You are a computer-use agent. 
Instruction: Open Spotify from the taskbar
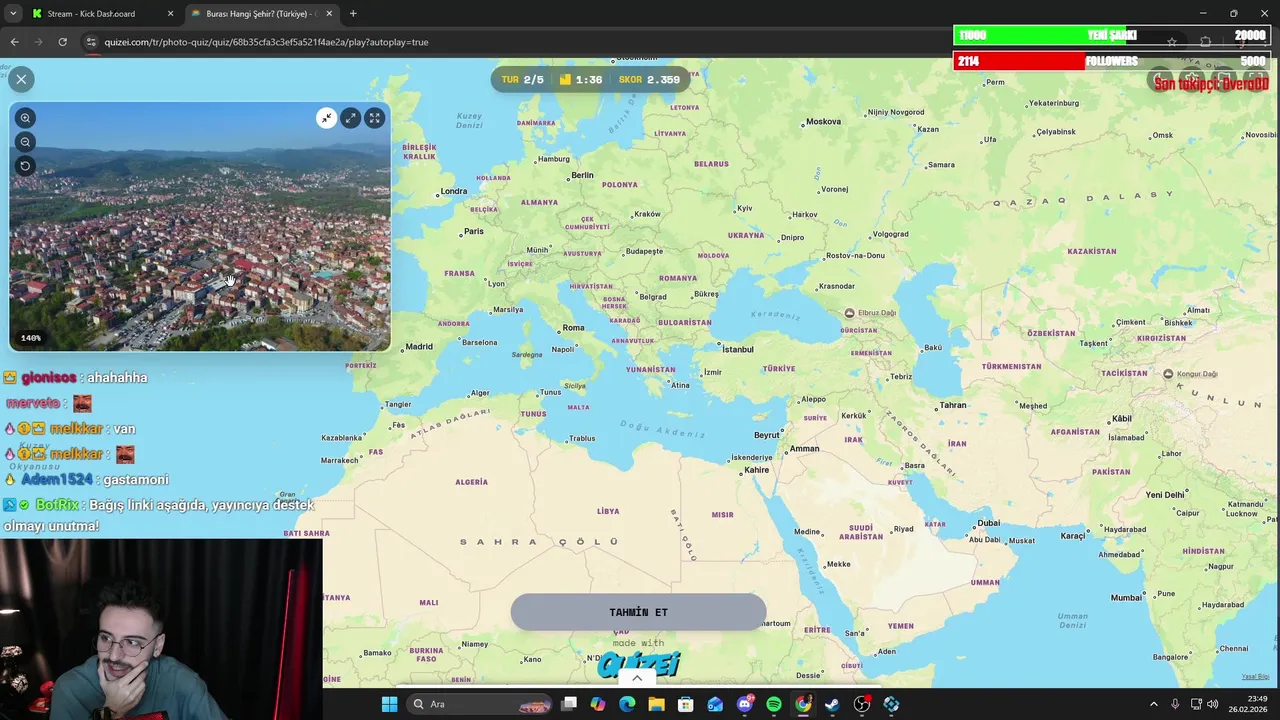tap(774, 704)
